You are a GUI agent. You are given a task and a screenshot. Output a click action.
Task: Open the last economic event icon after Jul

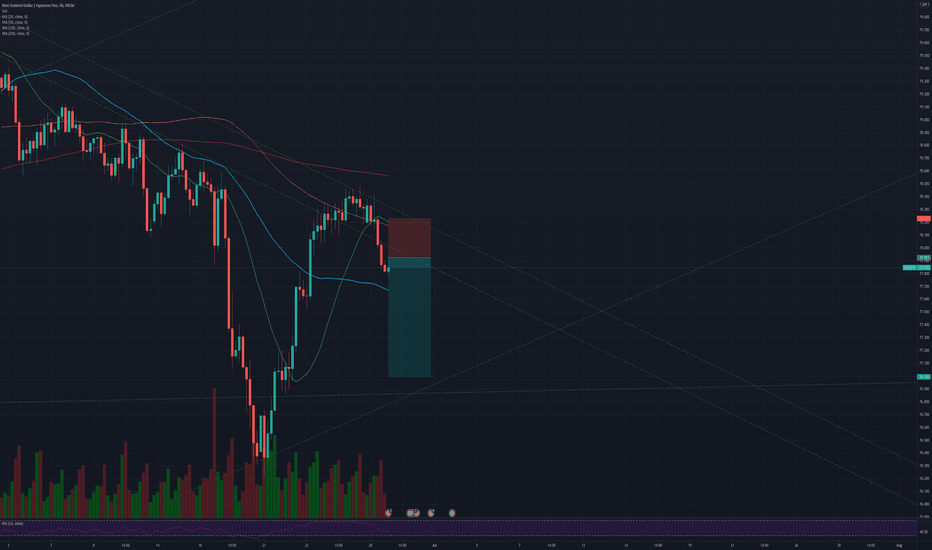click(x=452, y=513)
